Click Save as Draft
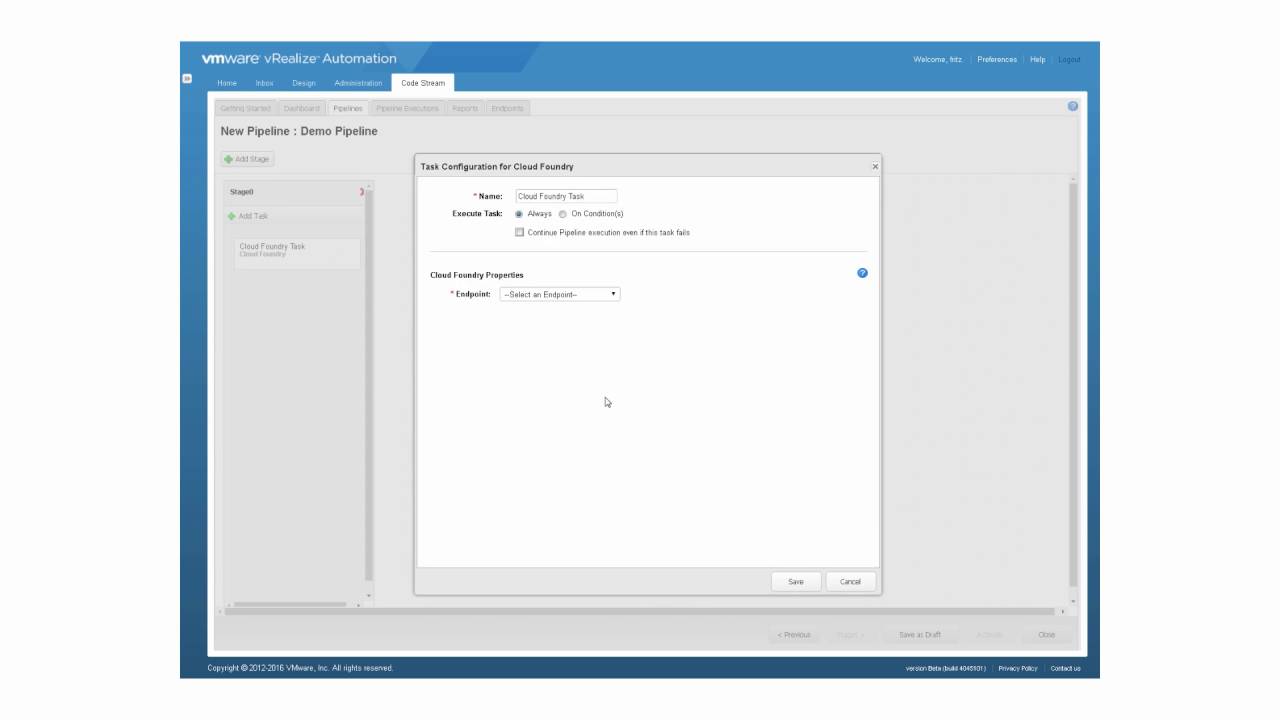Viewport: 1280px width, 720px height. pos(920,635)
